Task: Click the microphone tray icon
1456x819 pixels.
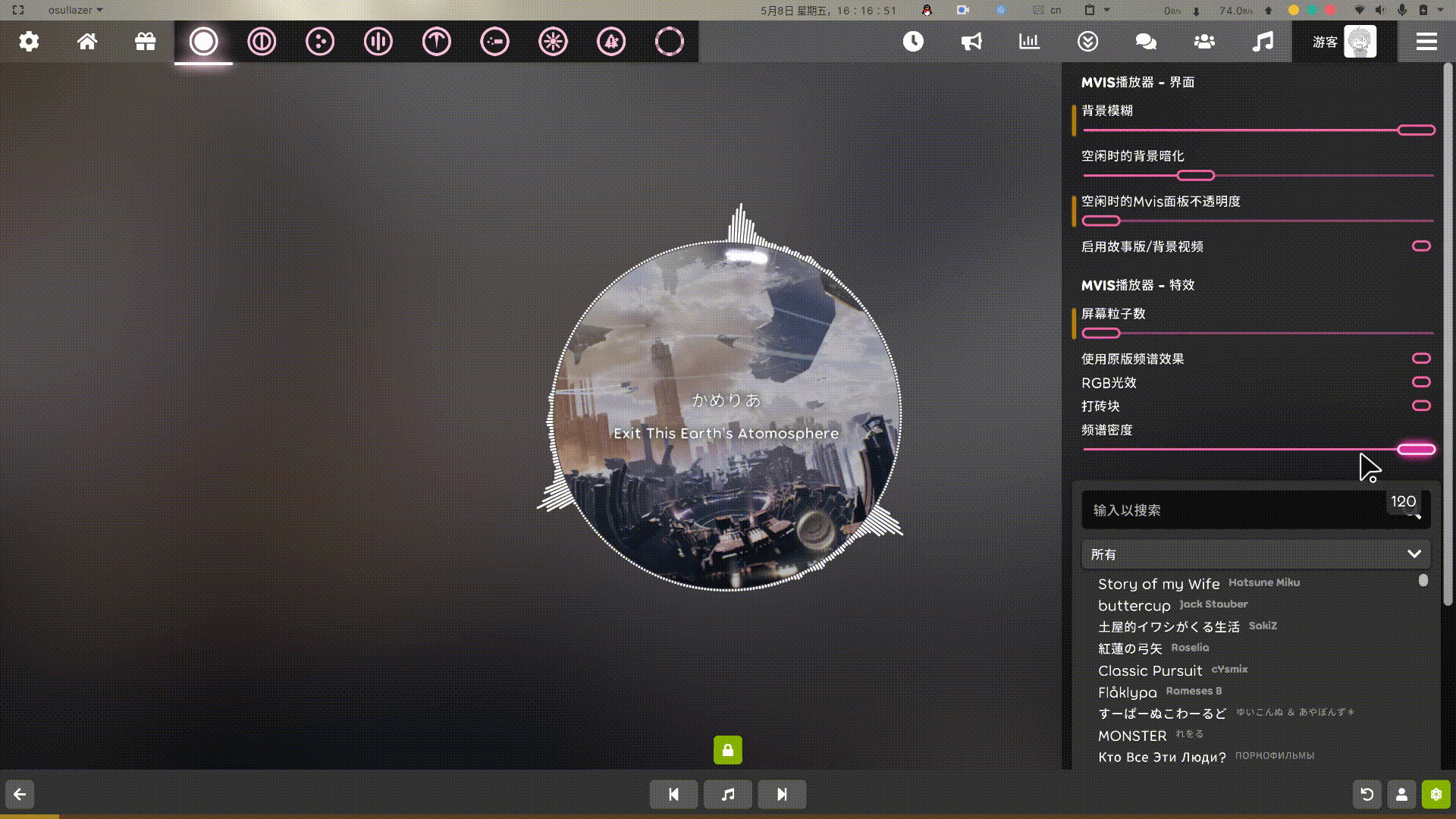Action: coord(1401,10)
